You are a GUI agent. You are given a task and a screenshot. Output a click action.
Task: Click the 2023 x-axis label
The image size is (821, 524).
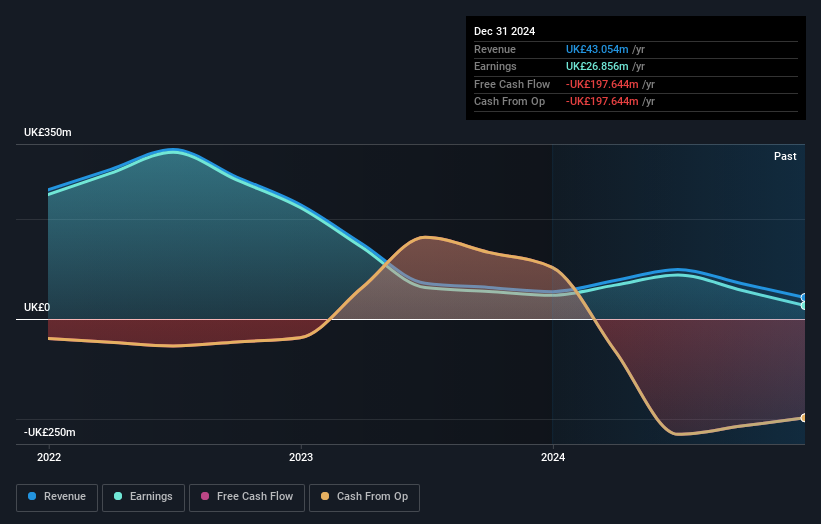301,458
